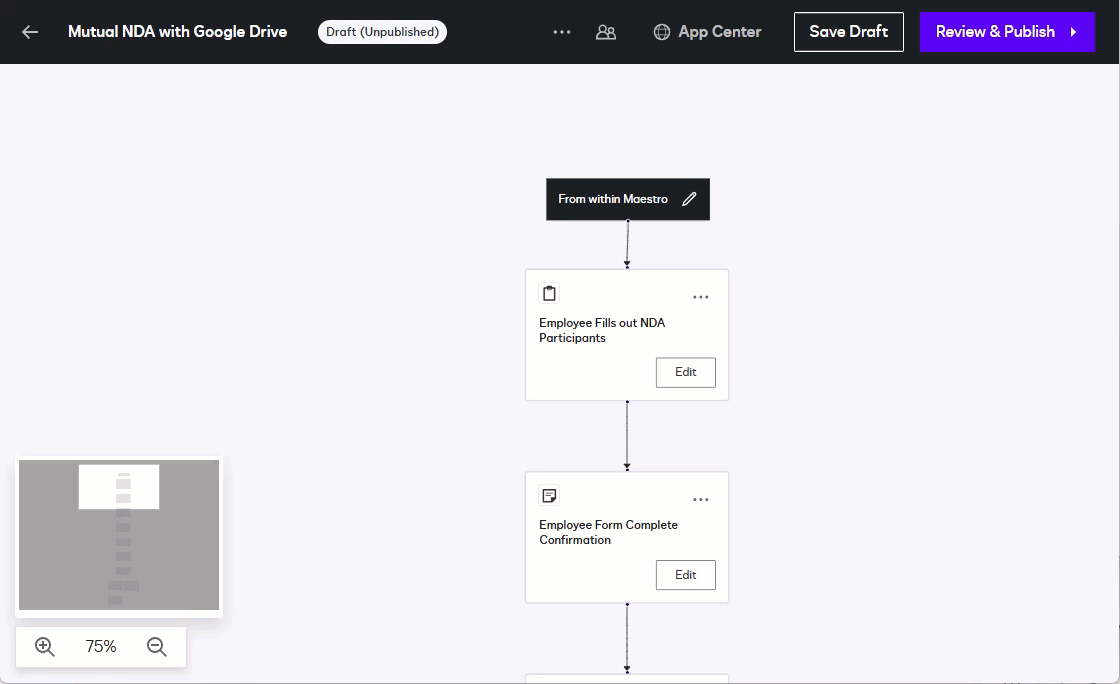Open options menu on Employee Fills out NDA card
The height and width of the screenshot is (684, 1120).
pos(701,296)
